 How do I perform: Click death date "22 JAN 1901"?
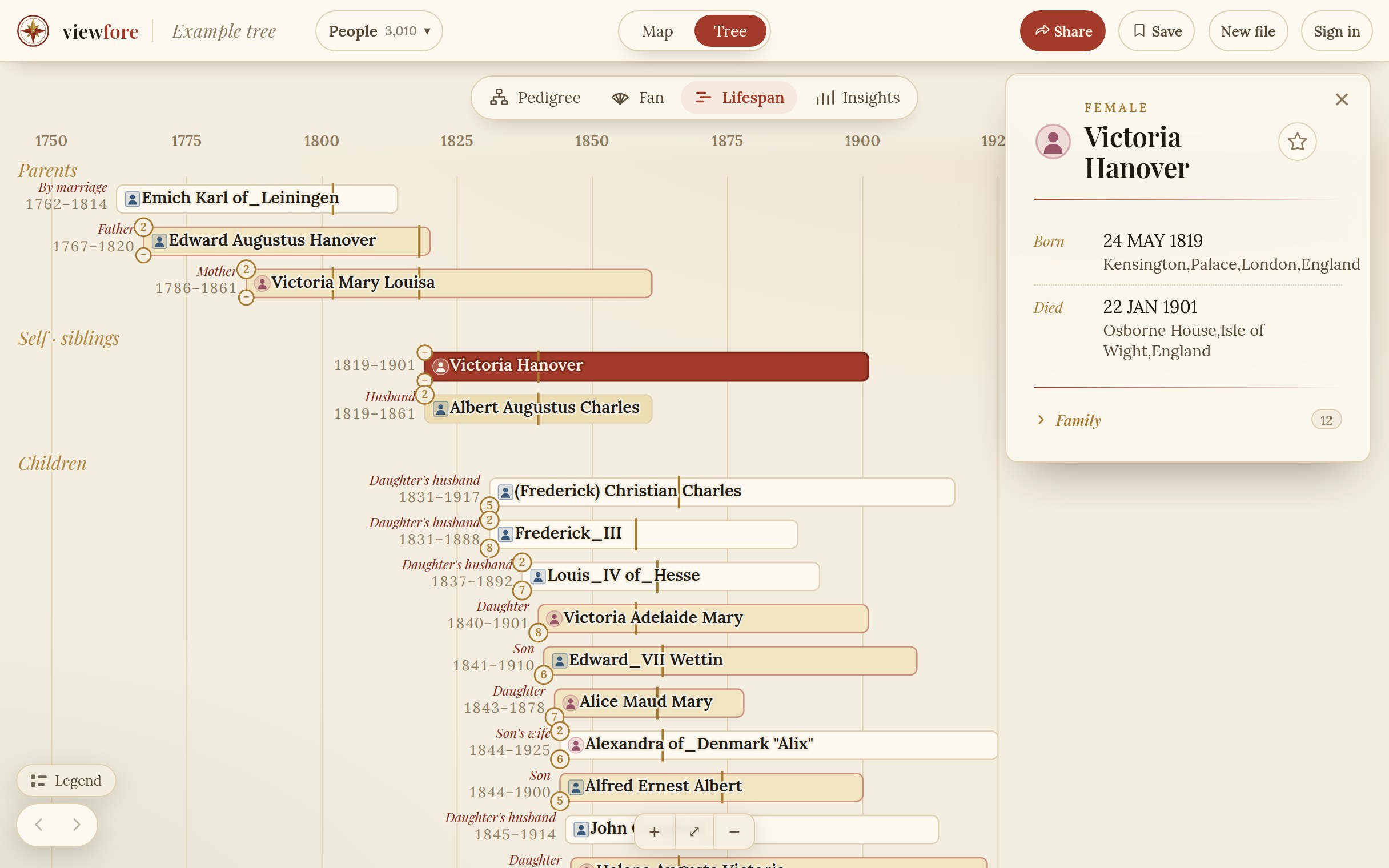[x=1150, y=307]
